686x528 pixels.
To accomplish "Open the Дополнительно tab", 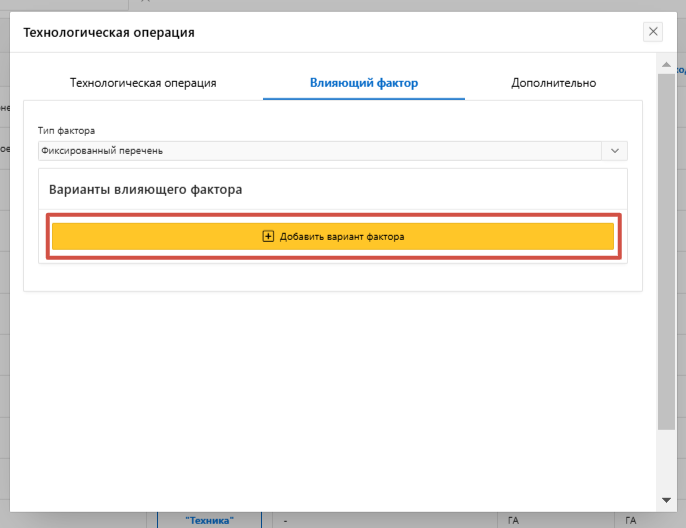I will (x=553, y=83).
